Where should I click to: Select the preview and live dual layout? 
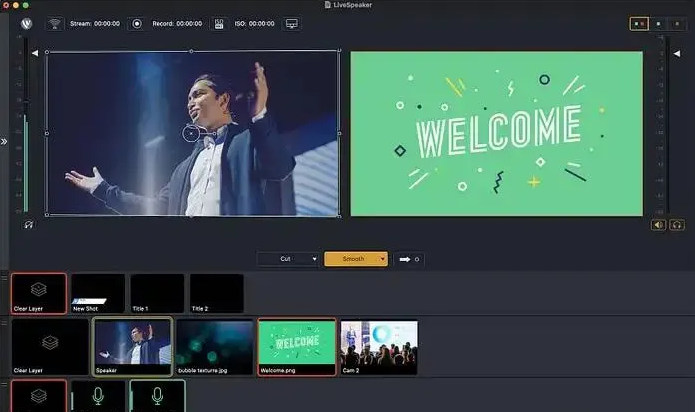point(639,23)
